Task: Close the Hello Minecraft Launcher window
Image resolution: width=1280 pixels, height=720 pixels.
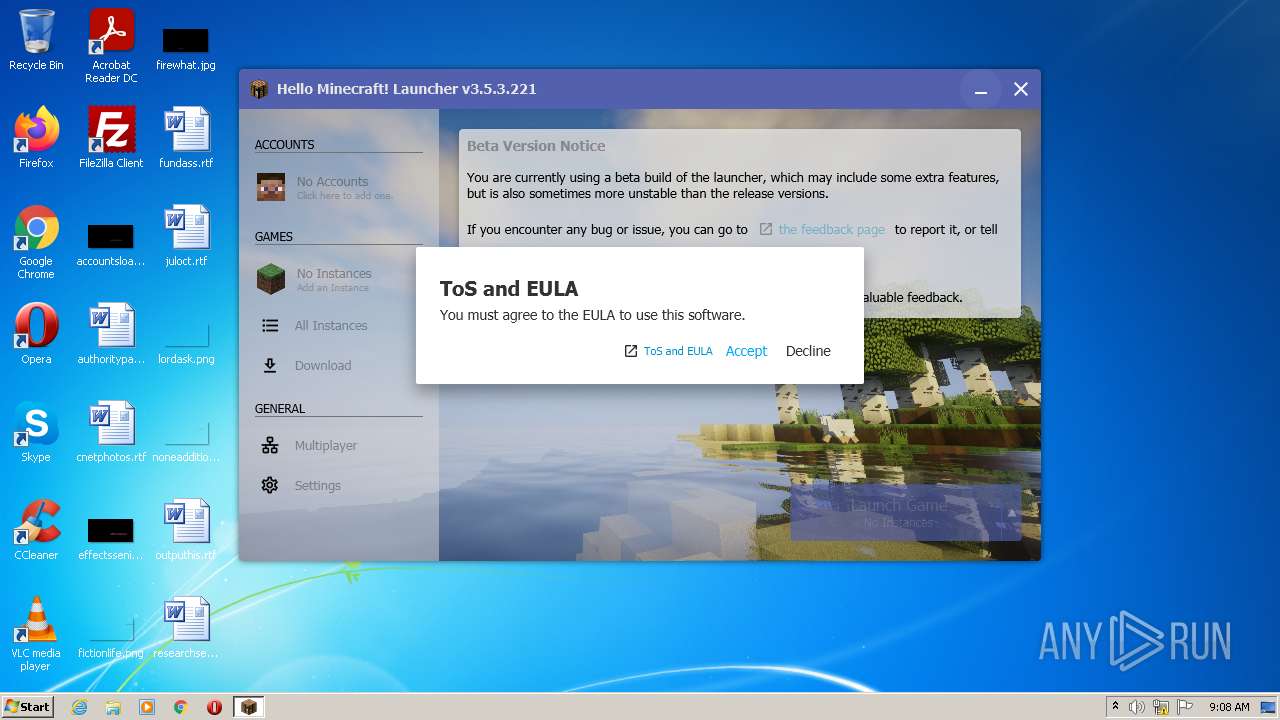Action: point(1021,89)
